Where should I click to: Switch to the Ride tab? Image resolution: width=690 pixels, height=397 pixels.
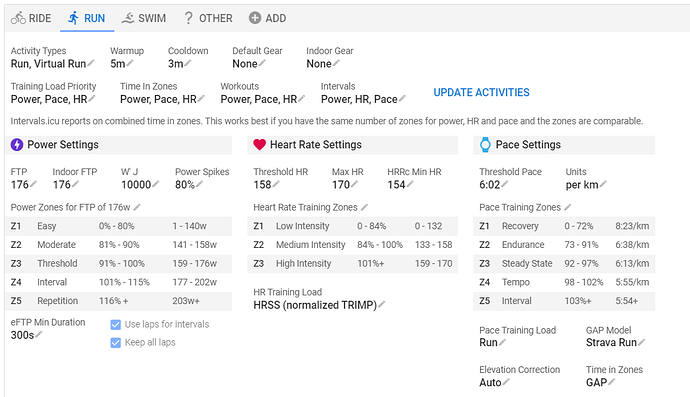[31, 18]
